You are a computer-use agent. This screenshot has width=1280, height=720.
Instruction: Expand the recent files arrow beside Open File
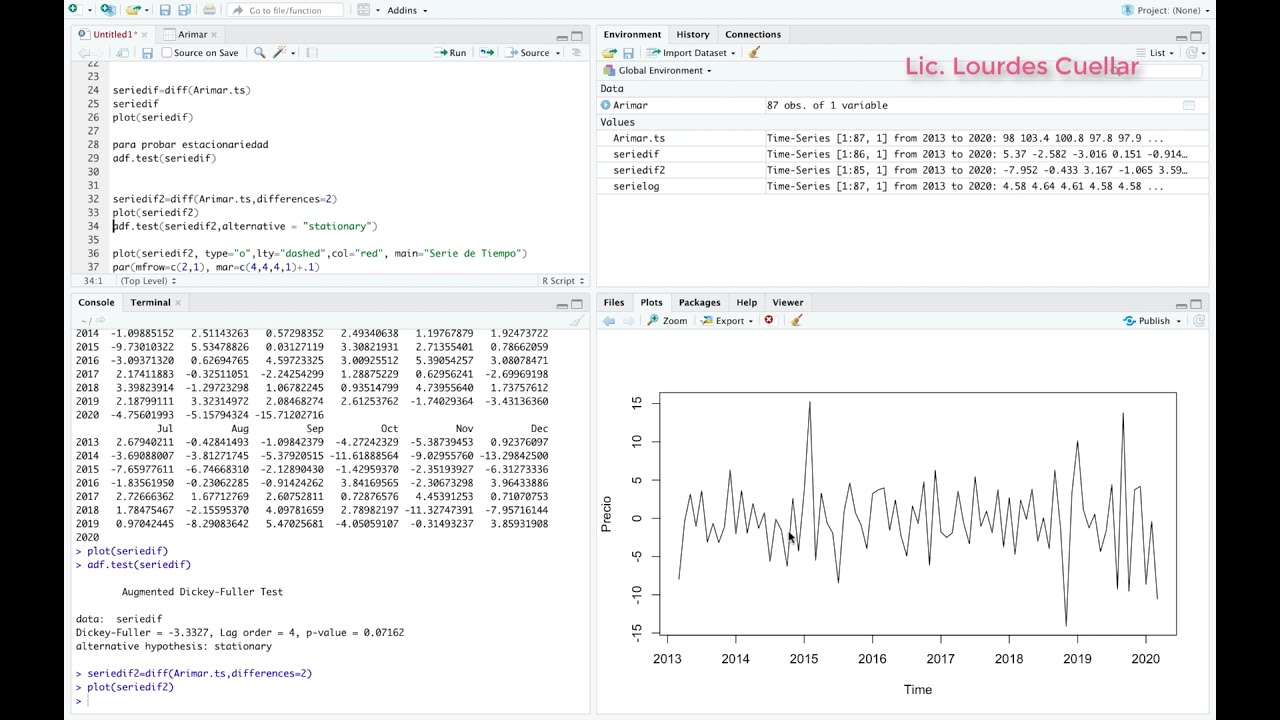(146, 10)
